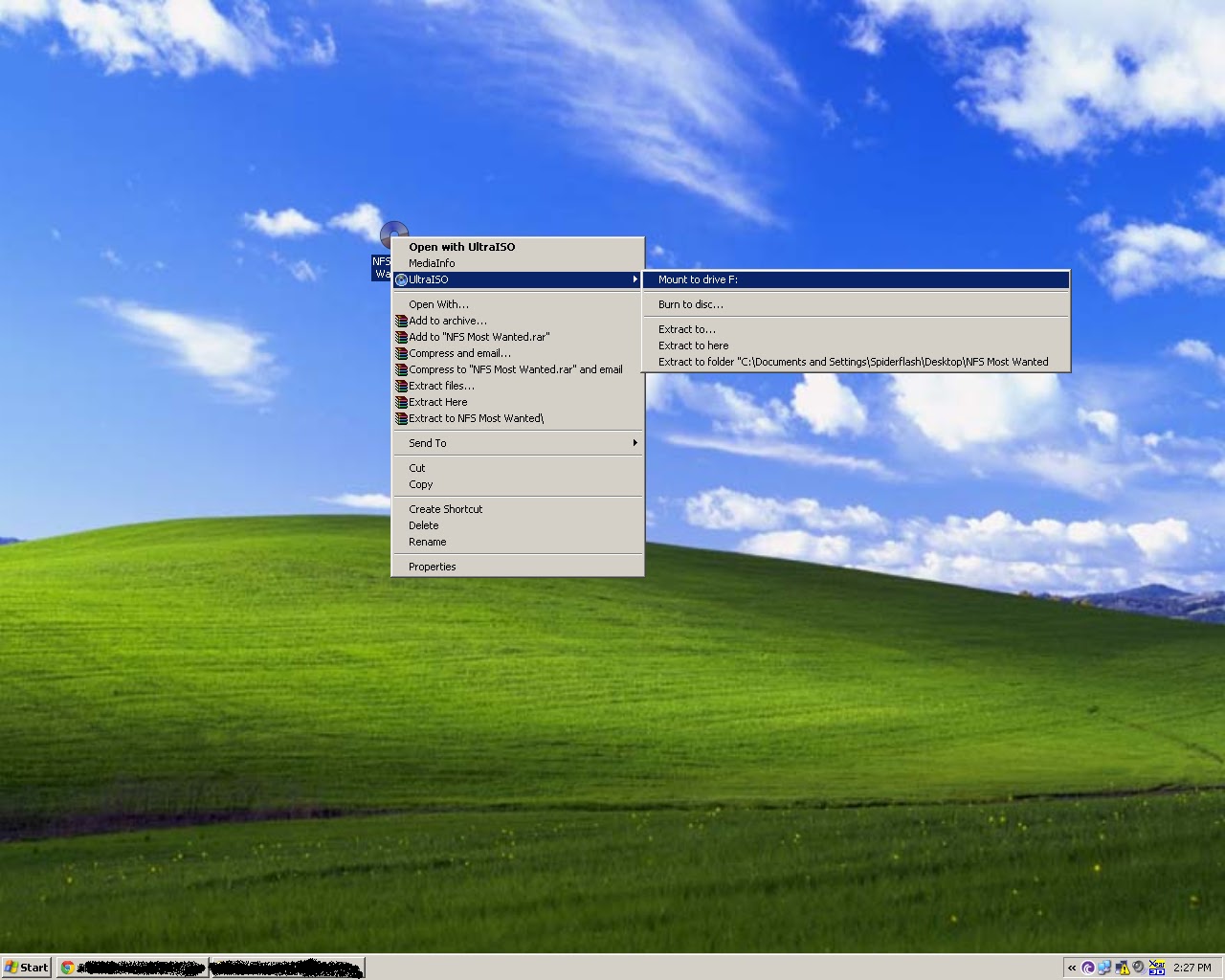Select MediaInfo from the context menu

point(518,263)
